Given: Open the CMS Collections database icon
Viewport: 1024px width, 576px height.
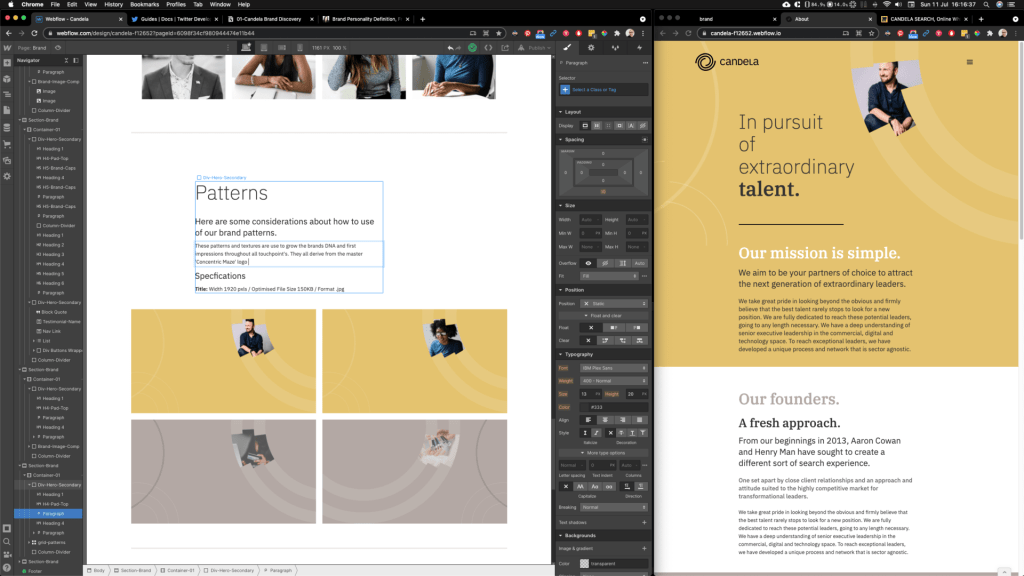Looking at the screenshot, I should pyautogui.click(x=7, y=128).
